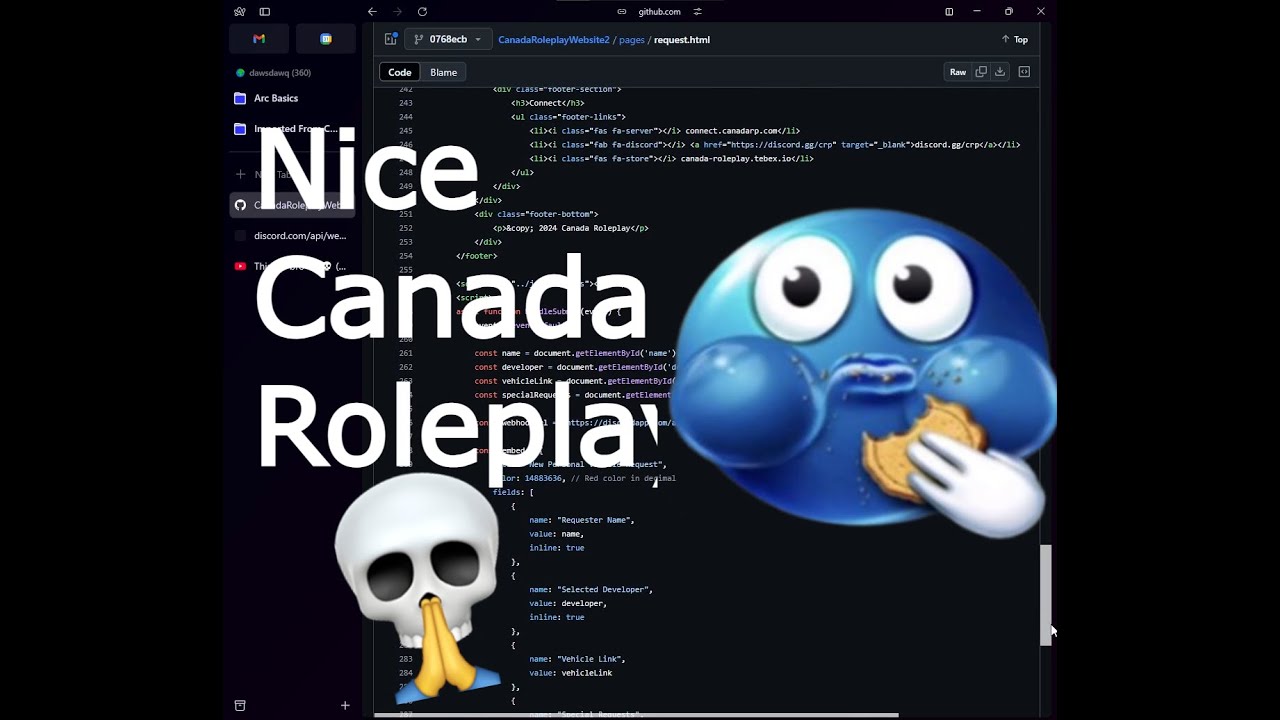The height and width of the screenshot is (720, 1280).
Task: Go back with the back arrow
Action: pyautogui.click(x=372, y=12)
